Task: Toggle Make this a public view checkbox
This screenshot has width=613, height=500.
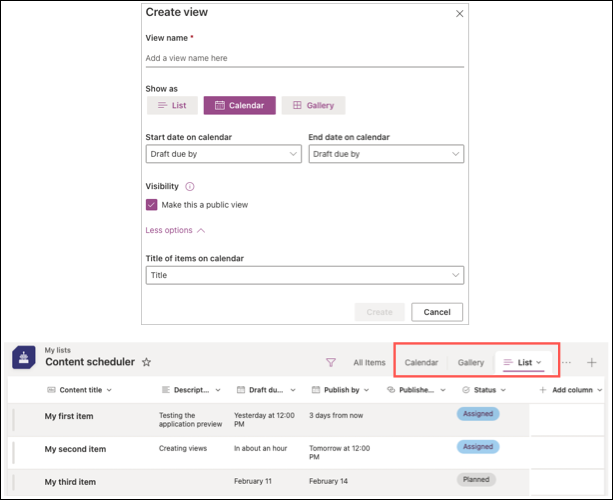Action: 152,205
